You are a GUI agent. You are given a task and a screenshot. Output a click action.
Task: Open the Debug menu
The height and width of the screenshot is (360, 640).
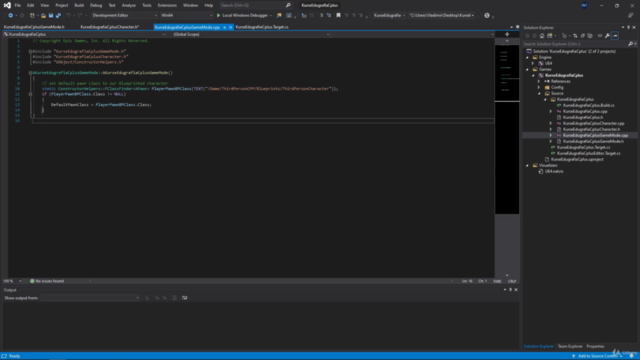(x=96, y=5)
